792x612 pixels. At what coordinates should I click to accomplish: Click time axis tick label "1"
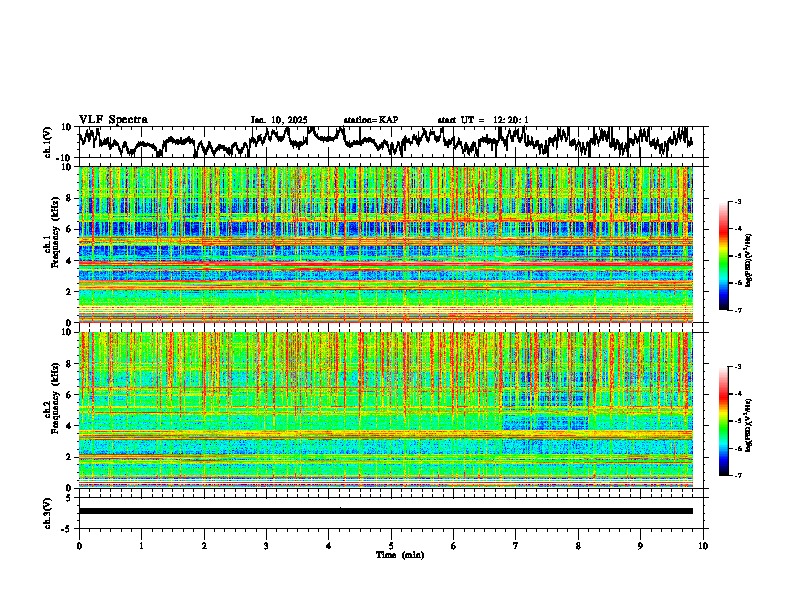pos(141,546)
